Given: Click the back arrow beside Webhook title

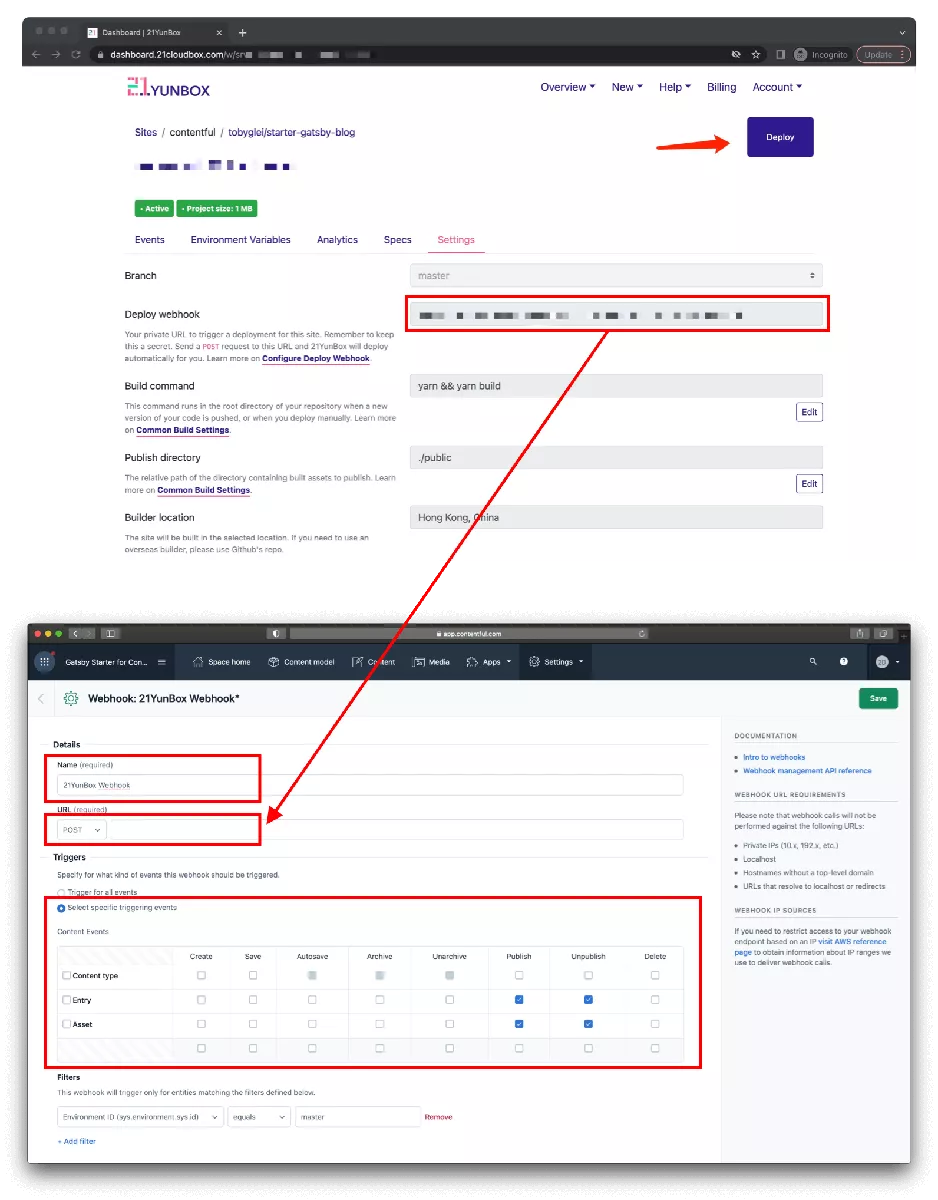Looking at the screenshot, I should click(x=41, y=699).
